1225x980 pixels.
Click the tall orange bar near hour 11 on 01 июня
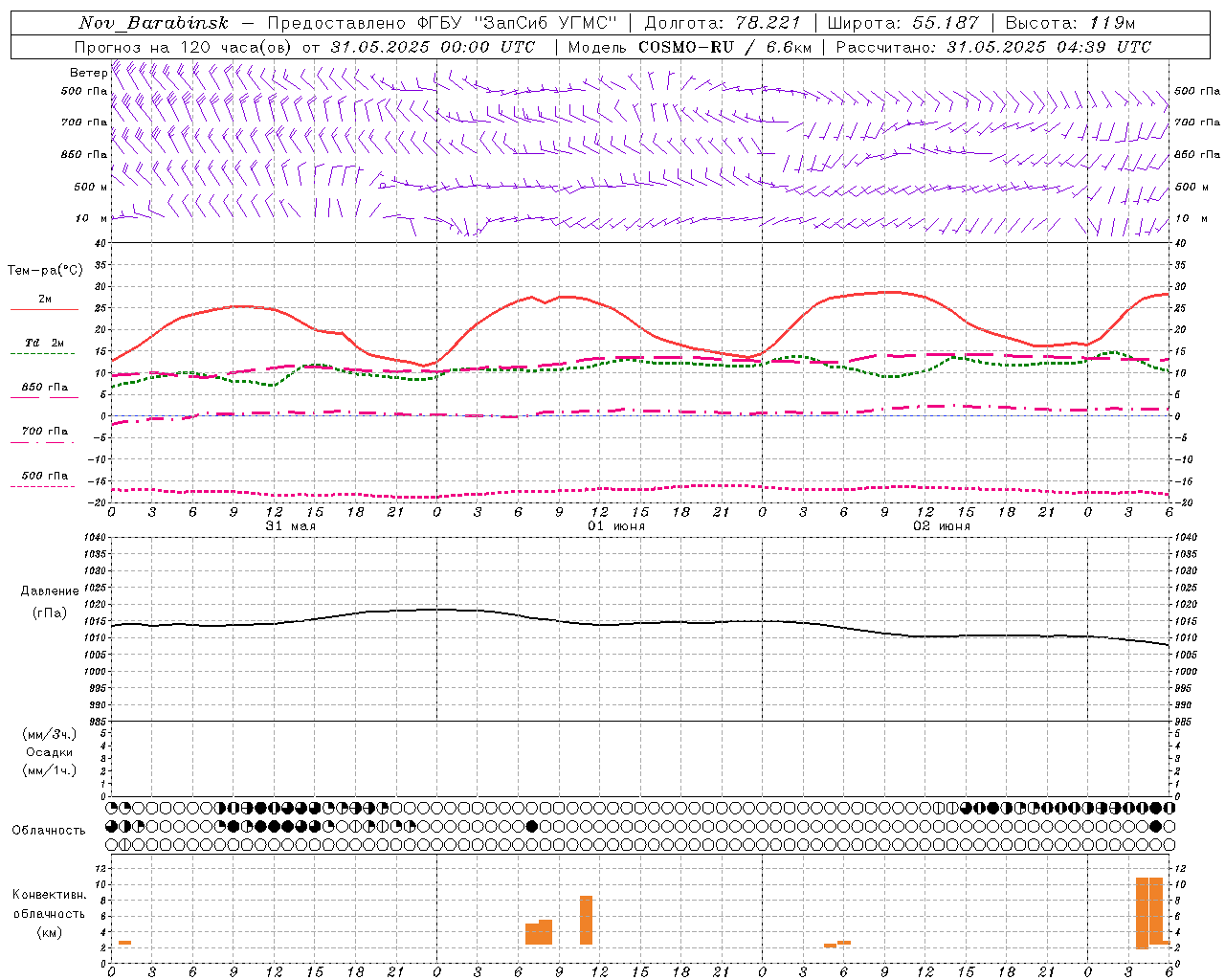[586, 920]
